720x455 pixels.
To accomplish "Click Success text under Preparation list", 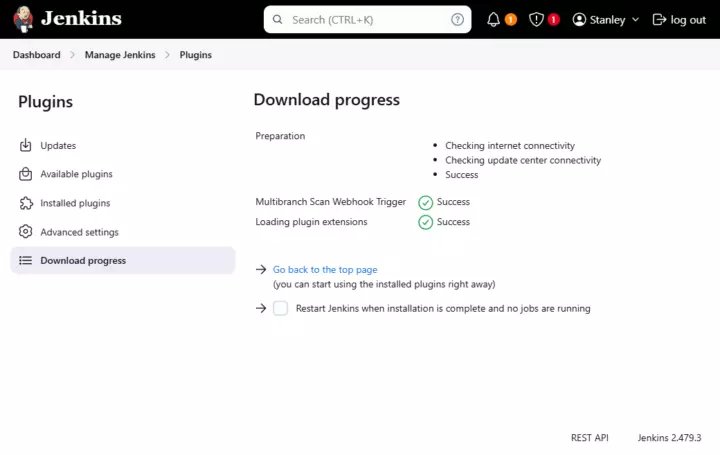I will pyautogui.click(x=461, y=174).
